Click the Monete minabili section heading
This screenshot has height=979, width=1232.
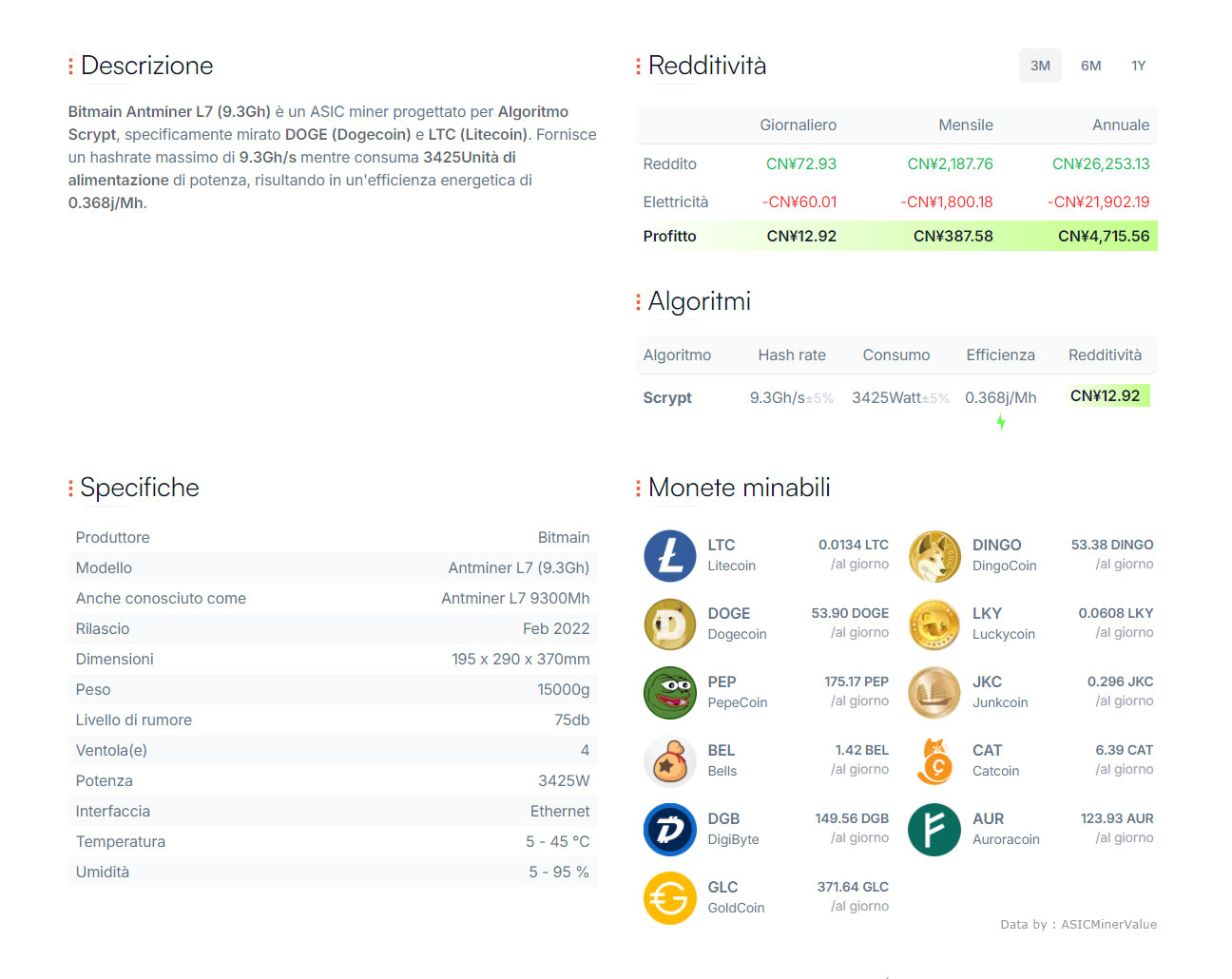click(x=739, y=488)
